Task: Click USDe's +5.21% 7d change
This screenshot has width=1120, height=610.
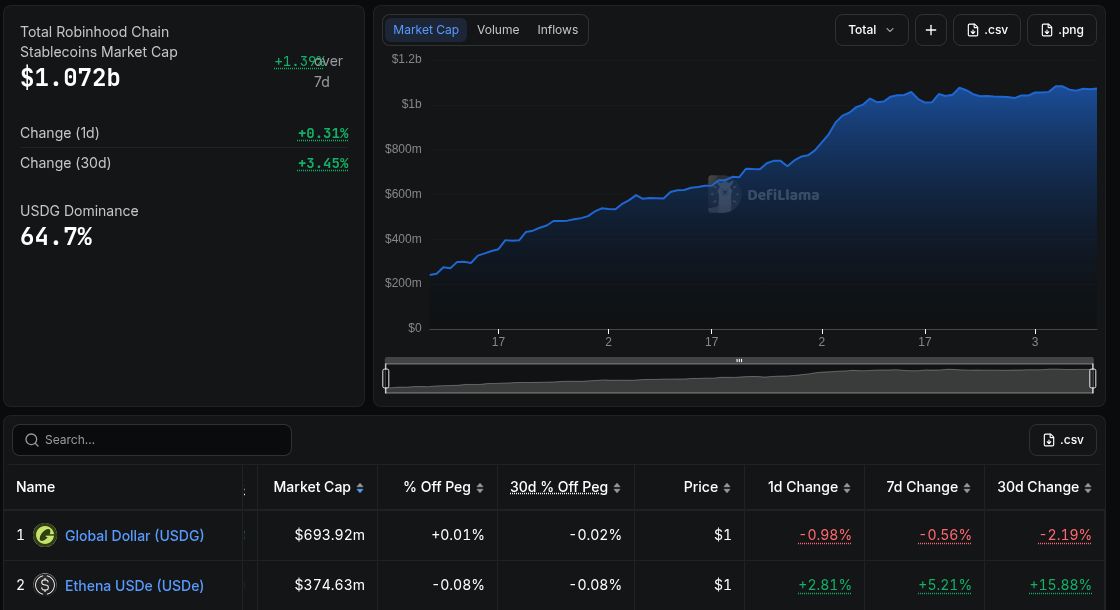Action: [944, 585]
